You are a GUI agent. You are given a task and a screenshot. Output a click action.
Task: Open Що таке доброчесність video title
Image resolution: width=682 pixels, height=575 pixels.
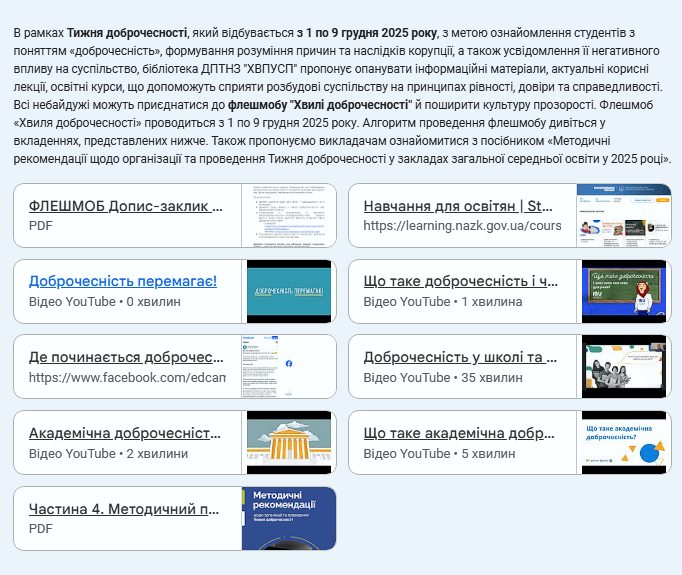pyautogui.click(x=460, y=281)
